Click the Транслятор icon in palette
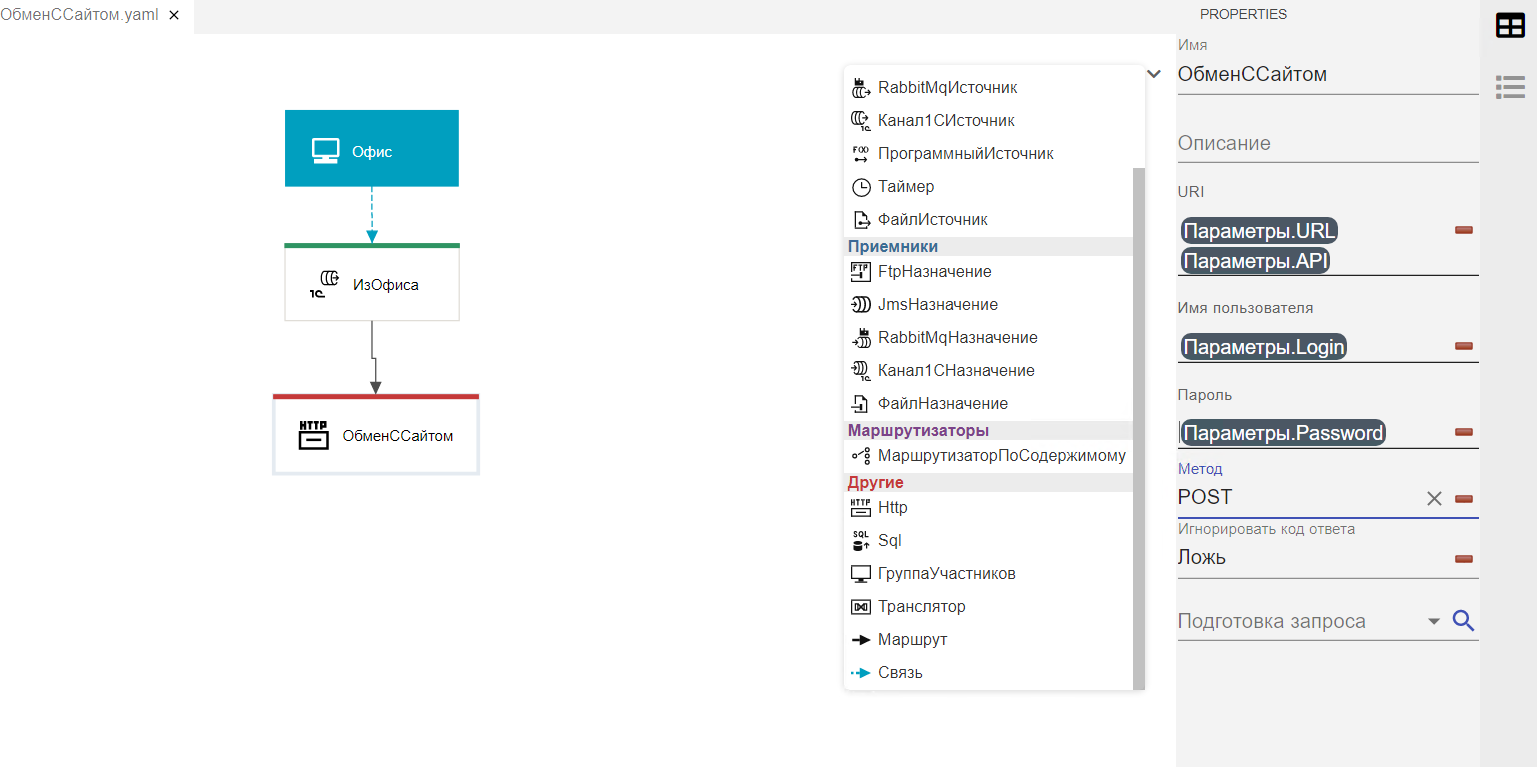 [x=860, y=607]
